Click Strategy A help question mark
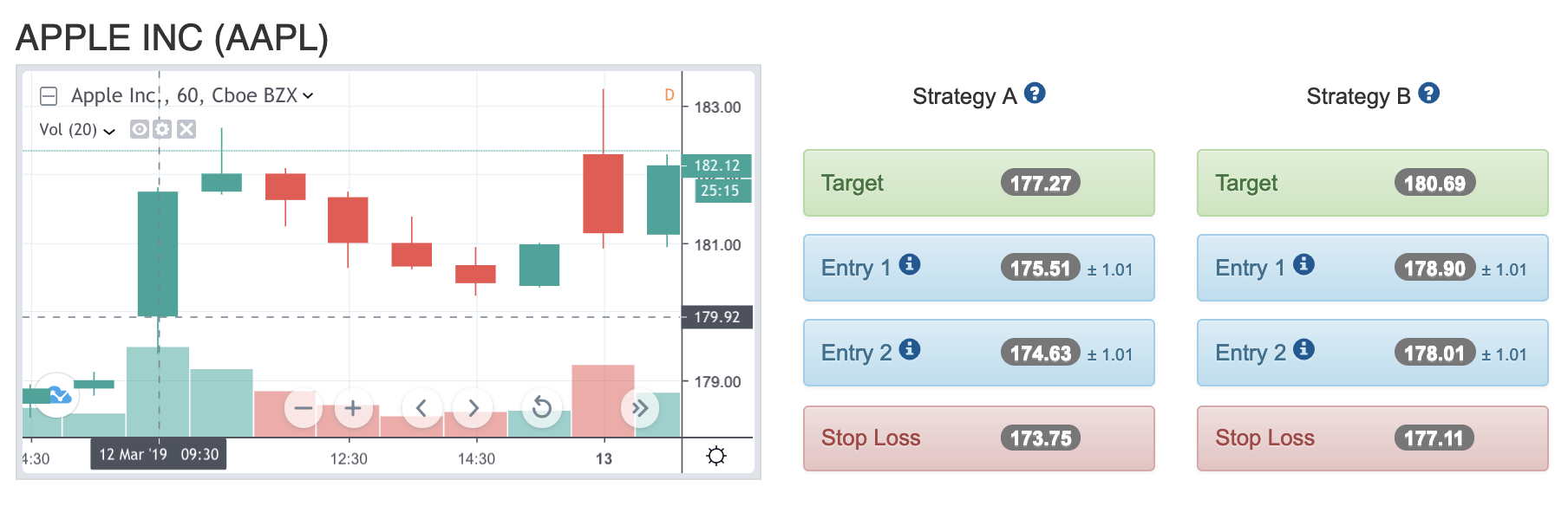Viewport: 1568px width, 506px height. [x=1035, y=93]
